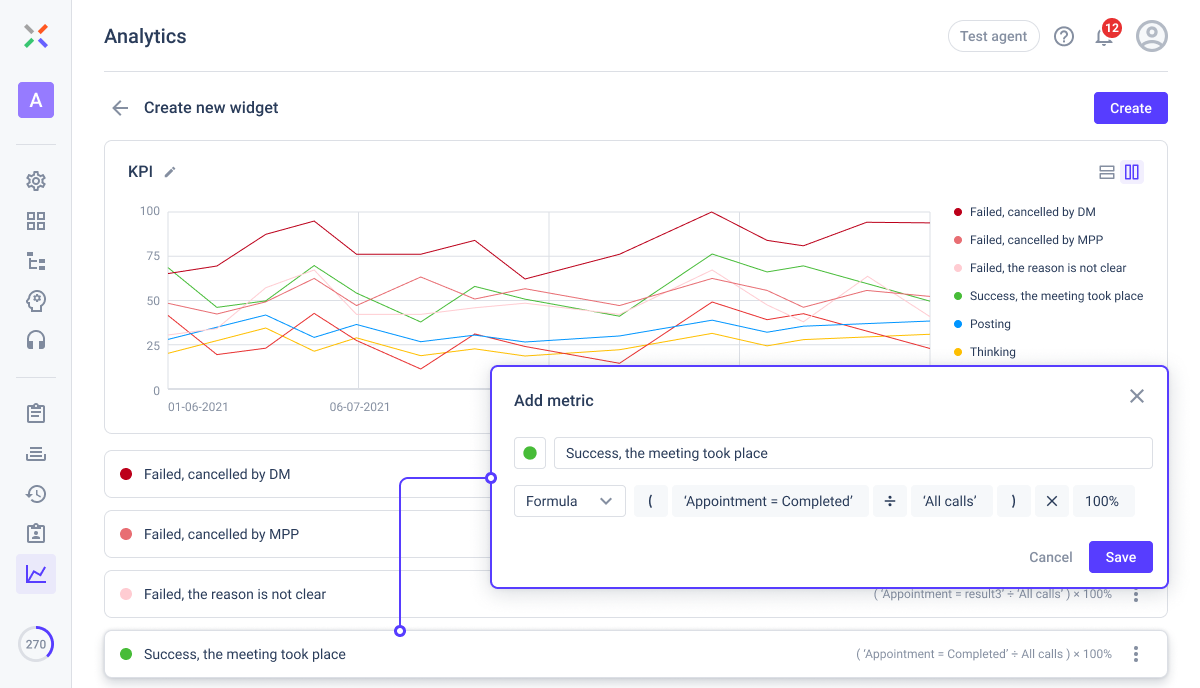Open the settings gear in sidebar
The image size is (1200, 688).
point(36,181)
